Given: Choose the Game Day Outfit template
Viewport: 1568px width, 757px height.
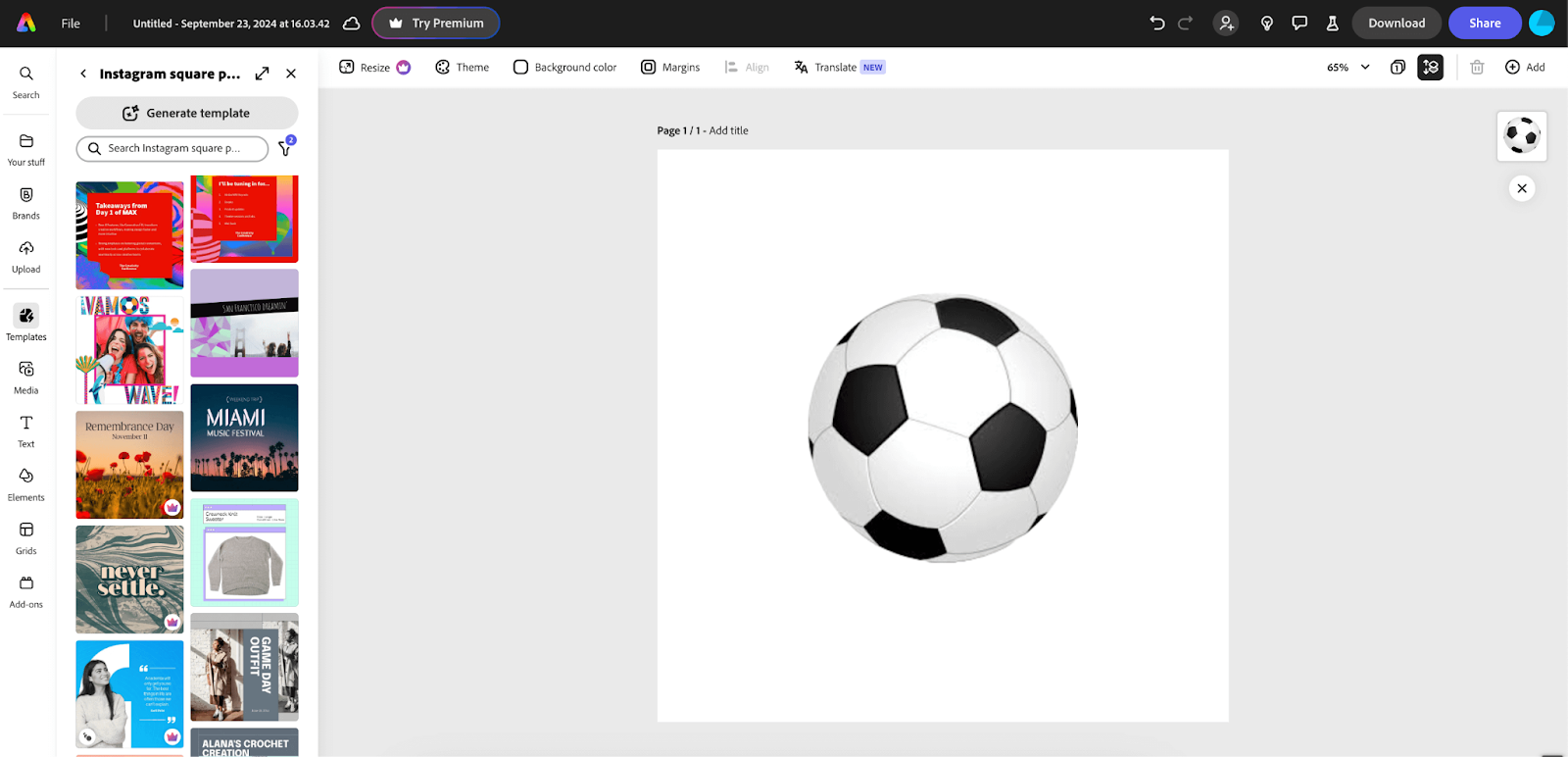Looking at the screenshot, I should point(244,668).
